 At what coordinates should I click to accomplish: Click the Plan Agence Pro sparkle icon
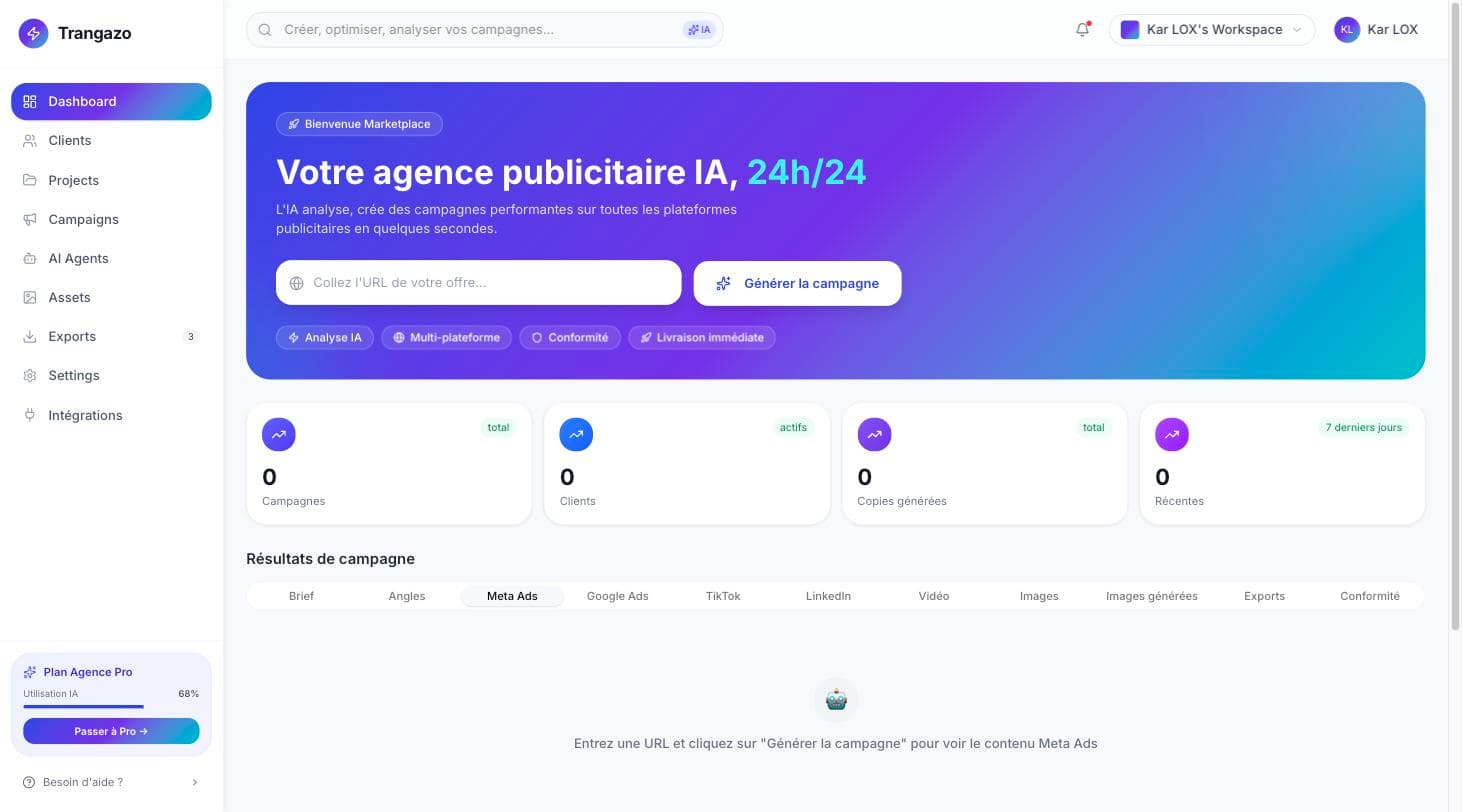coord(30,672)
